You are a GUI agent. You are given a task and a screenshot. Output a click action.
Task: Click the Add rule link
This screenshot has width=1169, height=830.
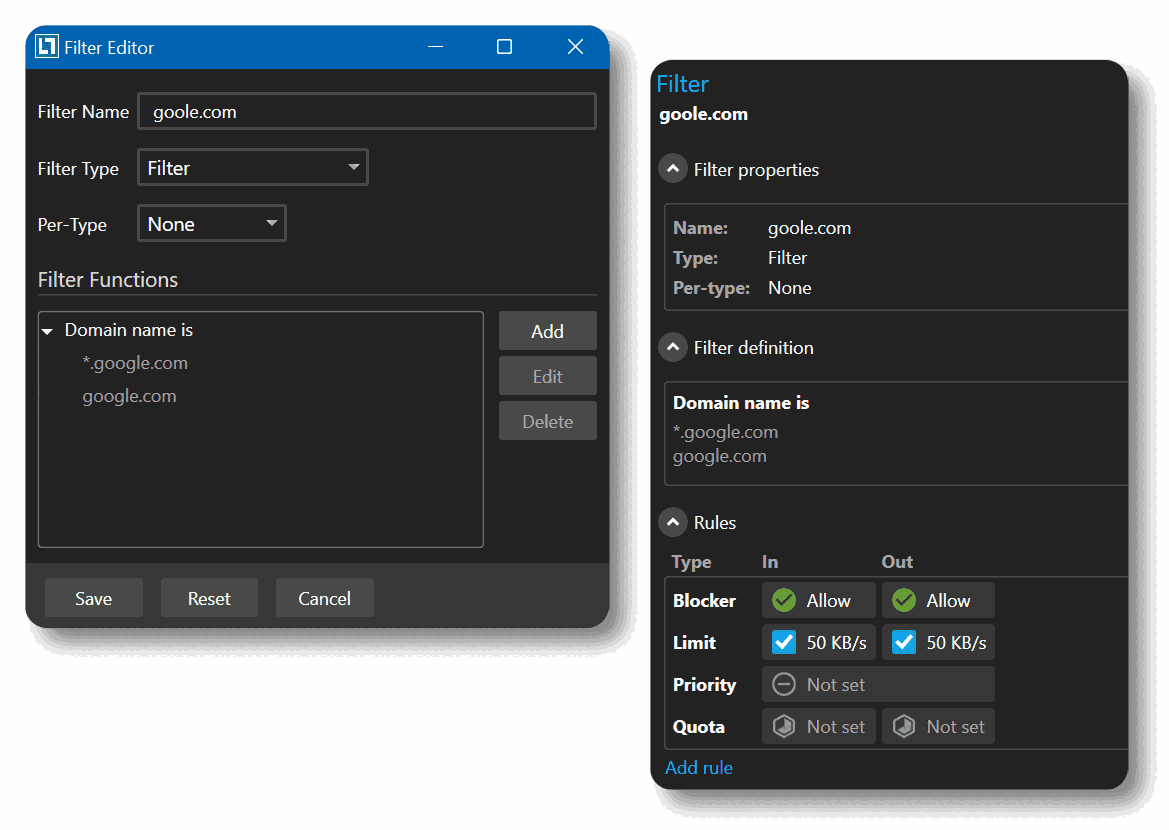click(698, 767)
